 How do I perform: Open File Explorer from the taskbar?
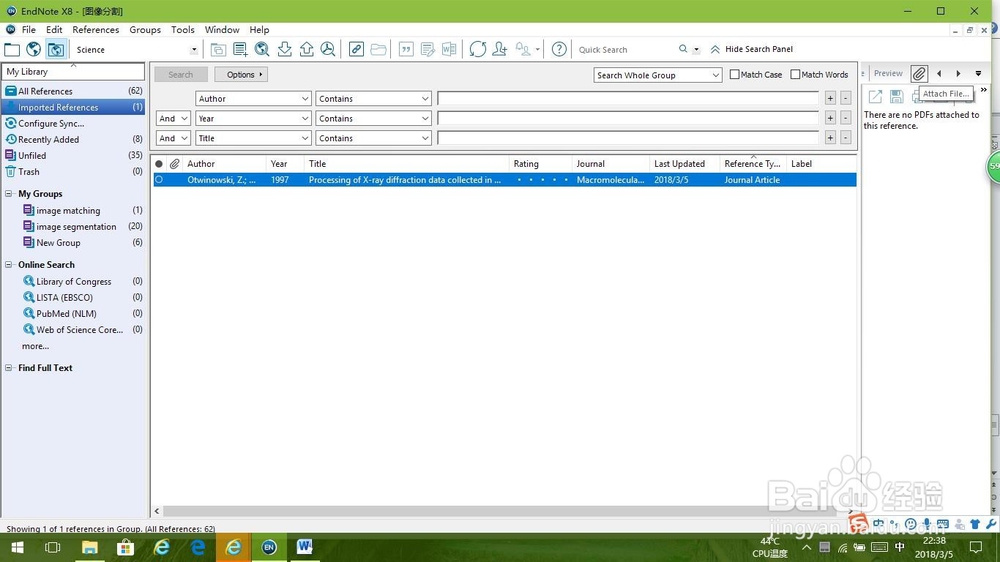click(89, 547)
